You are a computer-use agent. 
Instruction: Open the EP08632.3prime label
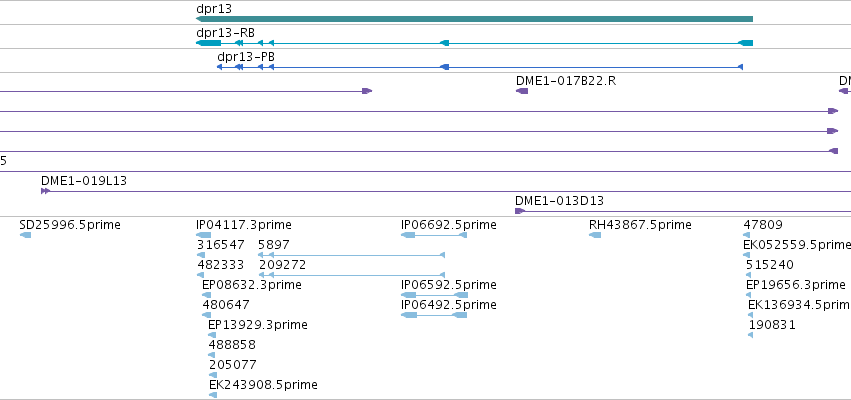(x=252, y=285)
